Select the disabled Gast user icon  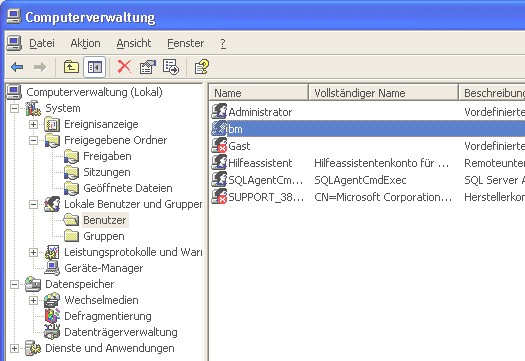pos(219,145)
